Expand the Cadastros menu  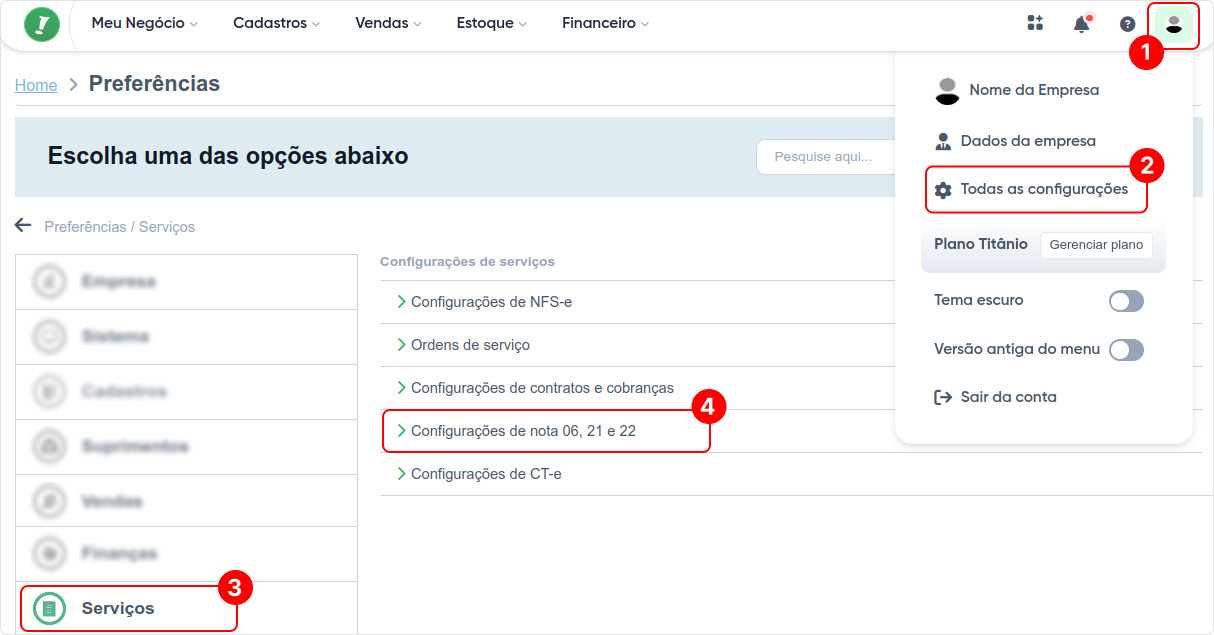pos(276,23)
